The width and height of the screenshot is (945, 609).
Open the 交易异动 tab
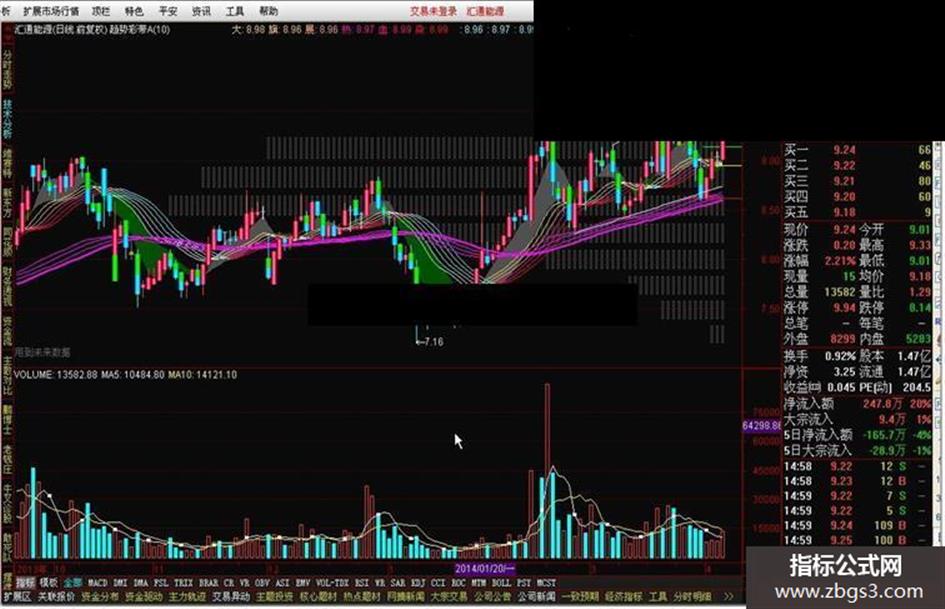pos(231,596)
